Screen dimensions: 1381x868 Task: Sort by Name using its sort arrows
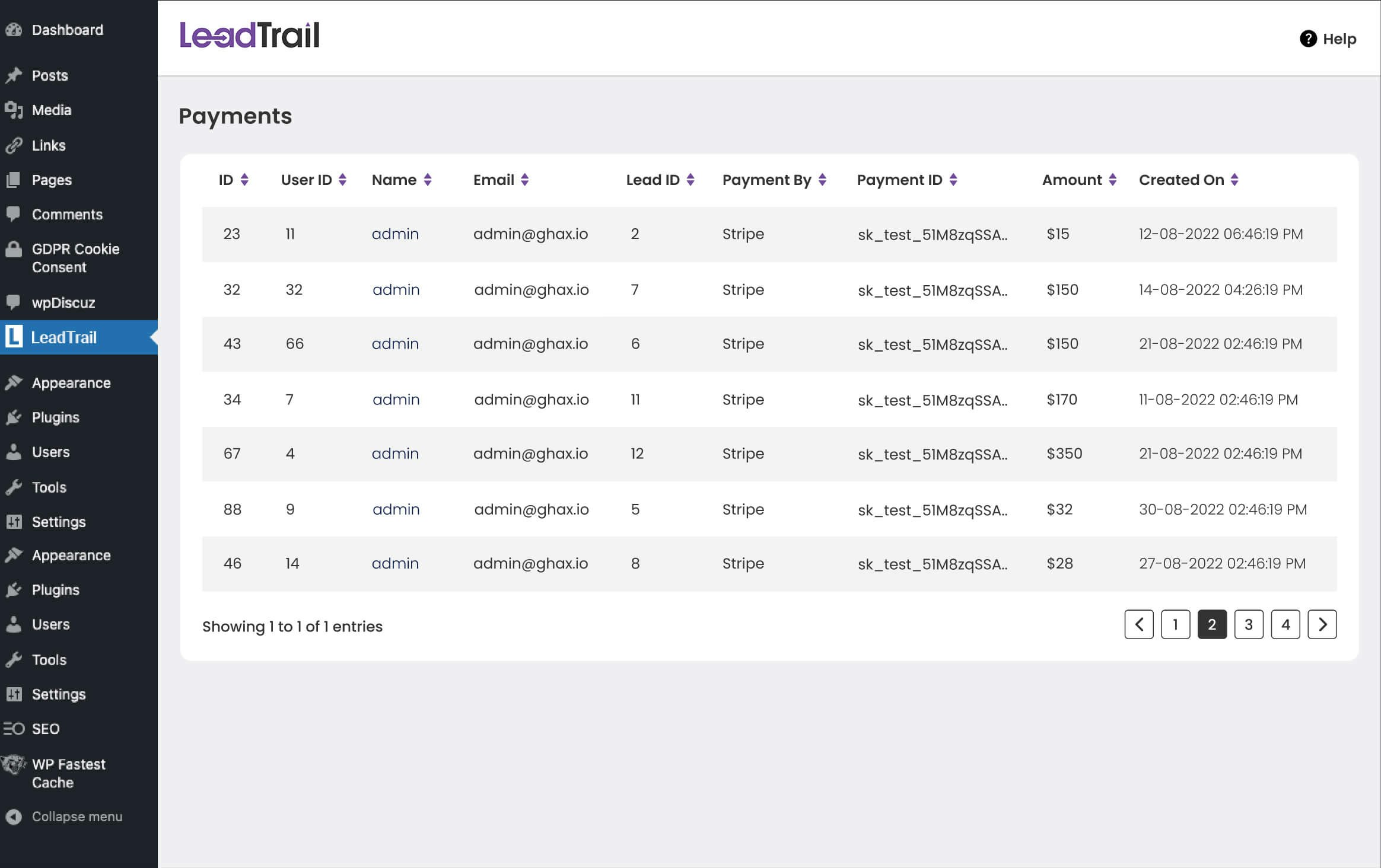point(428,180)
